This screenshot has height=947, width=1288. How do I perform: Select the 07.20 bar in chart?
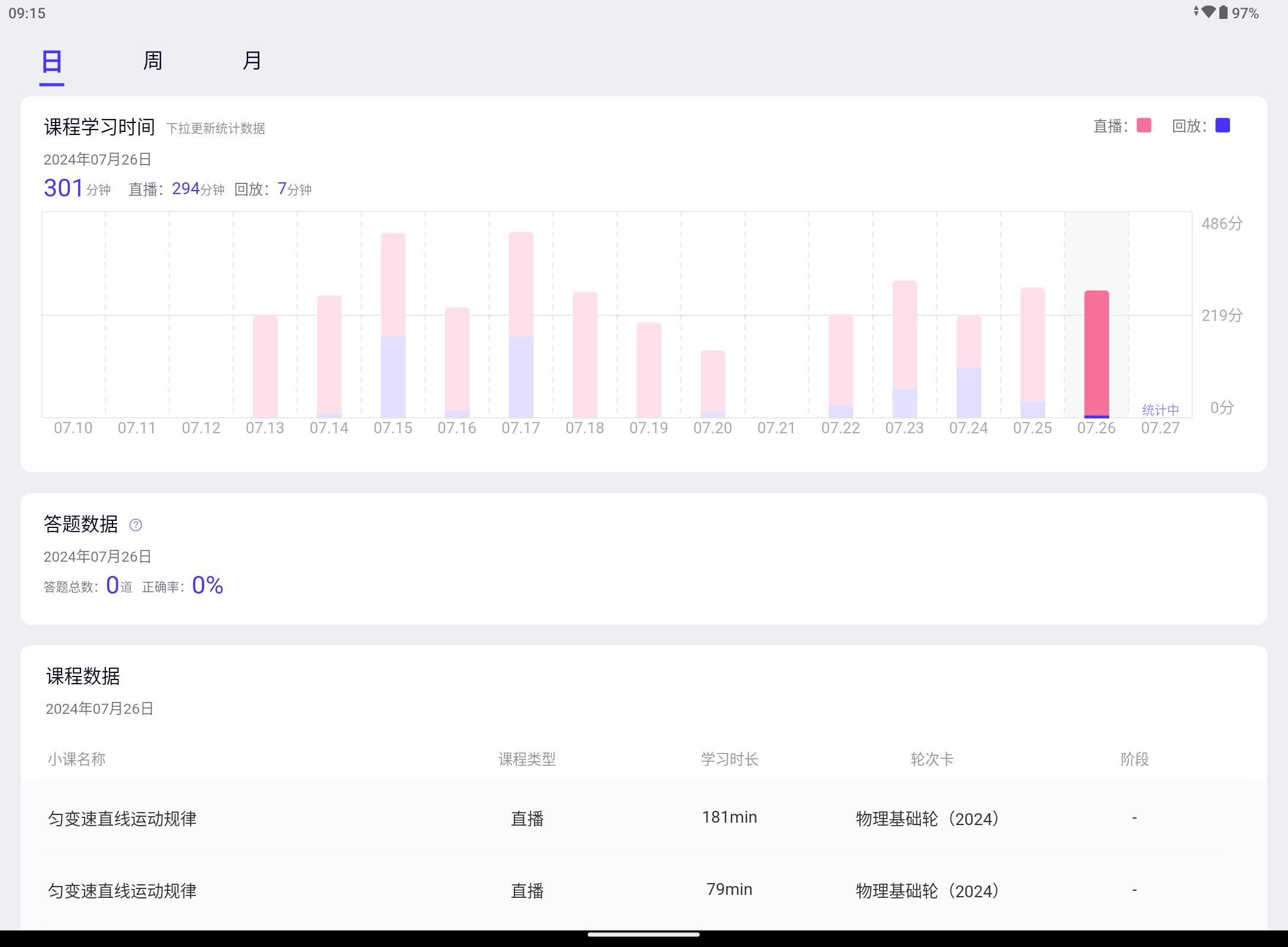pyautogui.click(x=713, y=384)
